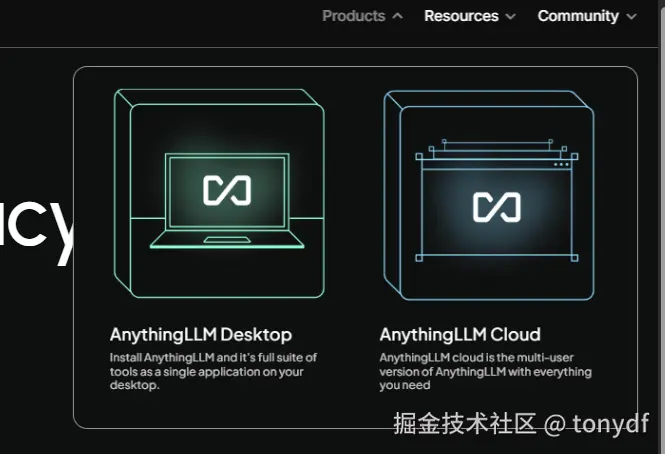Click the 'AnythingLLM cloud is the multi-user' description
This screenshot has height=454, width=665.
(x=486, y=371)
